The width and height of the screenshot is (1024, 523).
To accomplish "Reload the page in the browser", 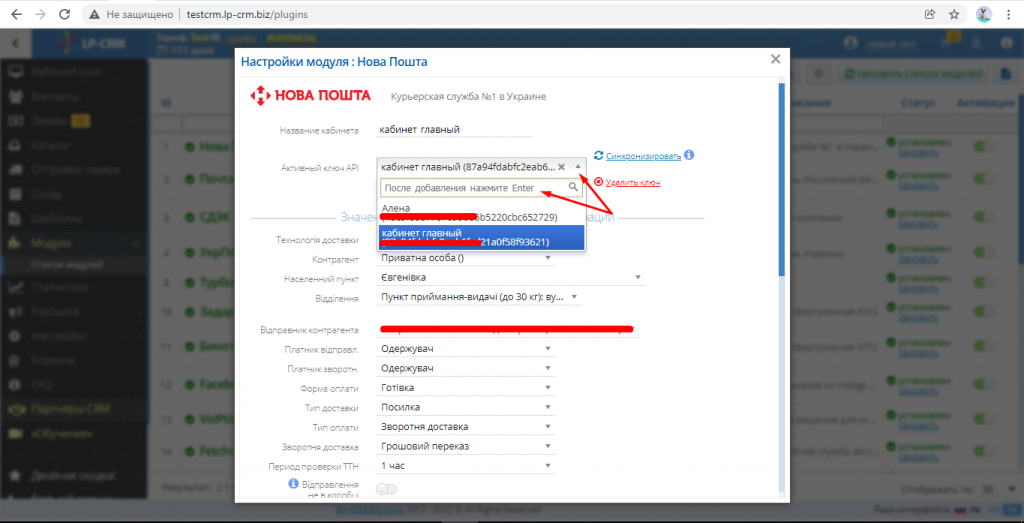I will [64, 15].
